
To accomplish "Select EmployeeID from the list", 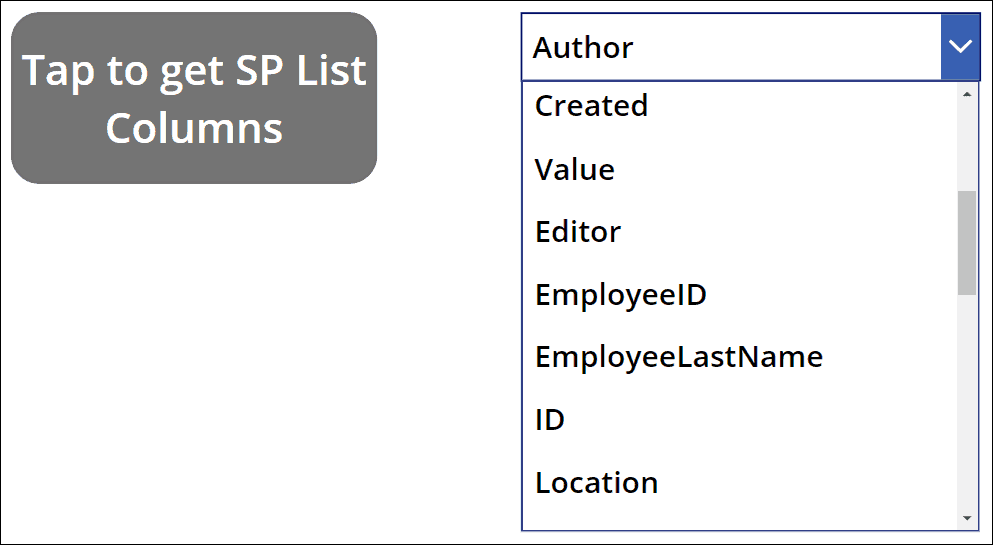I will [740, 294].
